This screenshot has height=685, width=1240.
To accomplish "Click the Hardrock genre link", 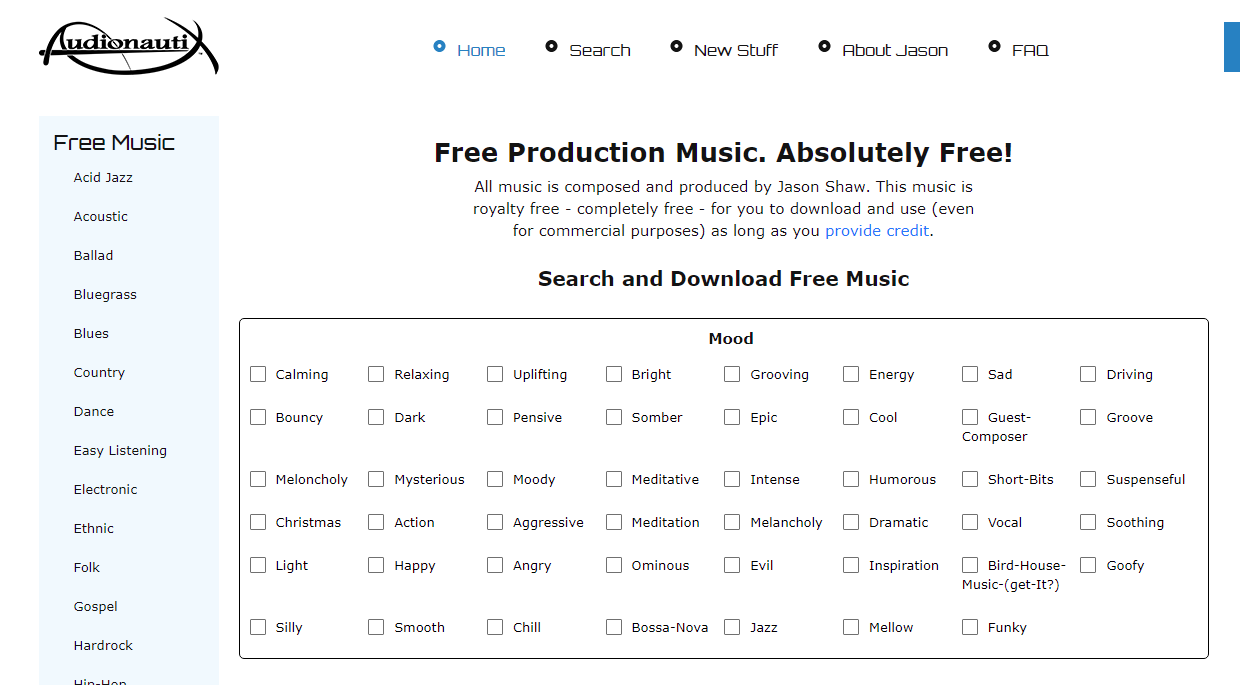I will point(103,646).
